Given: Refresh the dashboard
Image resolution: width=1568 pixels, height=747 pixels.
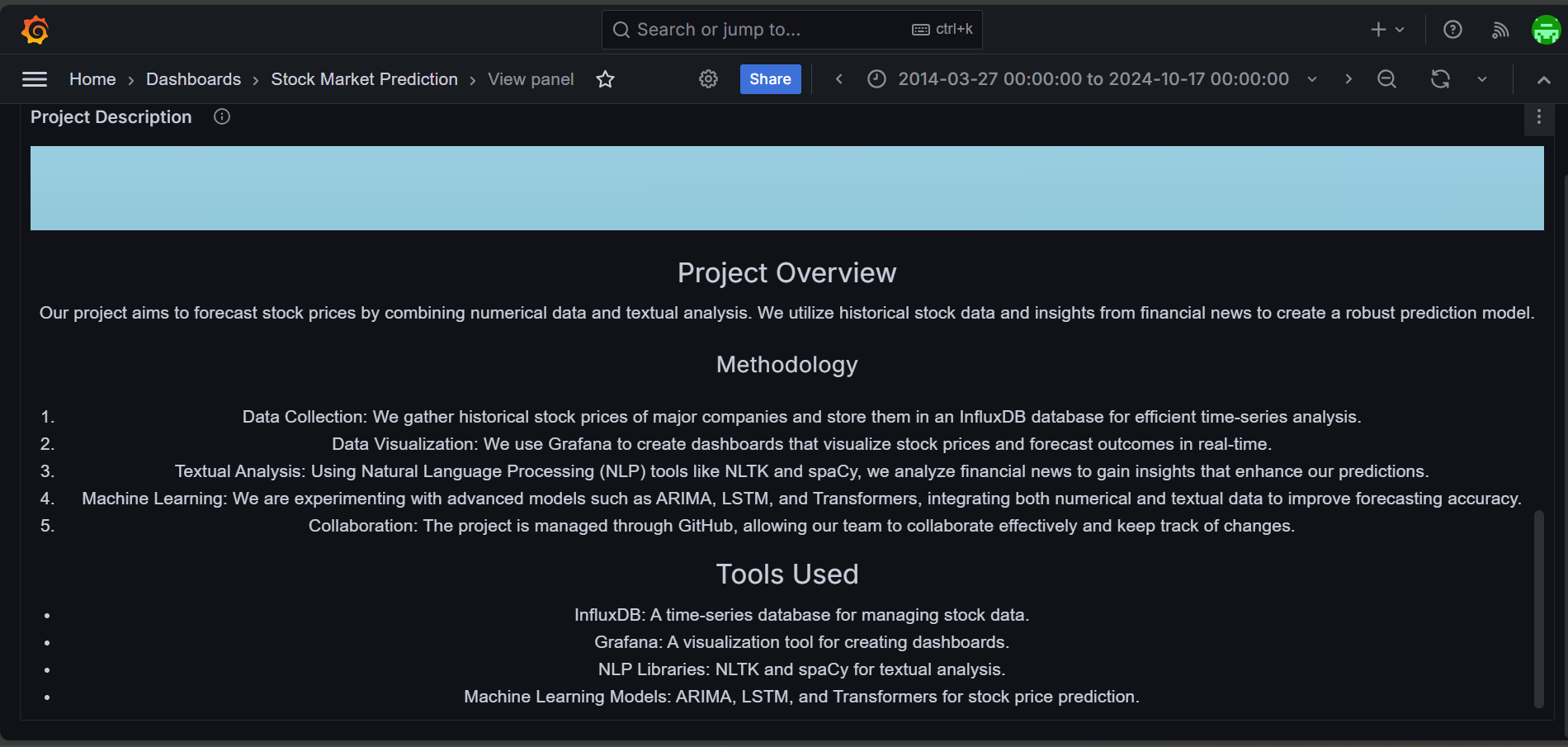Looking at the screenshot, I should (1440, 79).
